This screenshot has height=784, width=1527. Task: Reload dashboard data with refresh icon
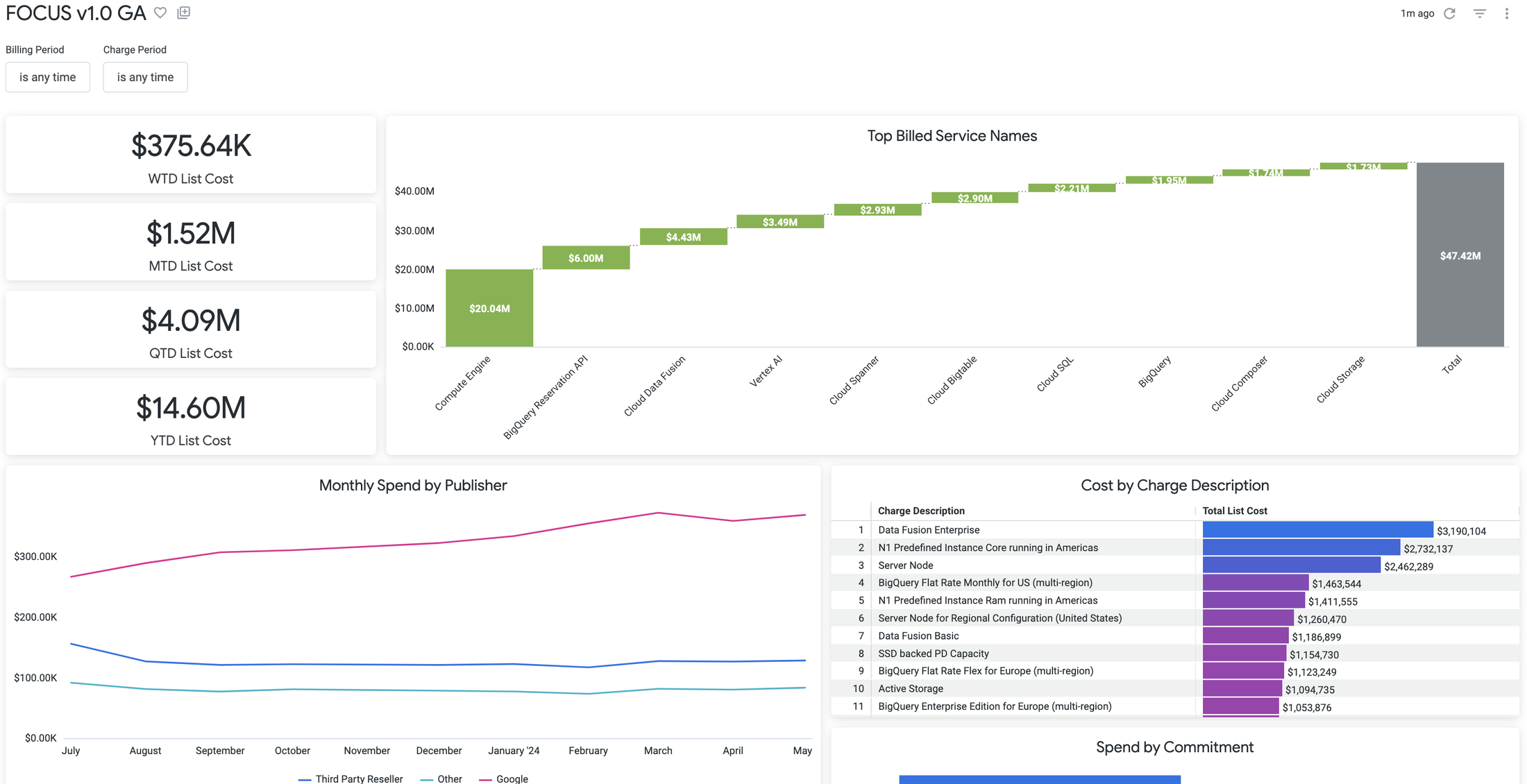1450,13
